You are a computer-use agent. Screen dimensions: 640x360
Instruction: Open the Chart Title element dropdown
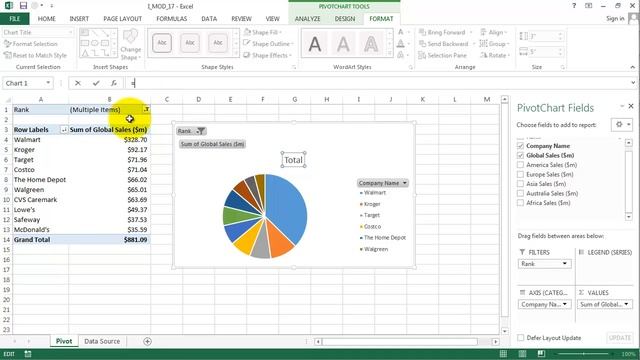70,32
